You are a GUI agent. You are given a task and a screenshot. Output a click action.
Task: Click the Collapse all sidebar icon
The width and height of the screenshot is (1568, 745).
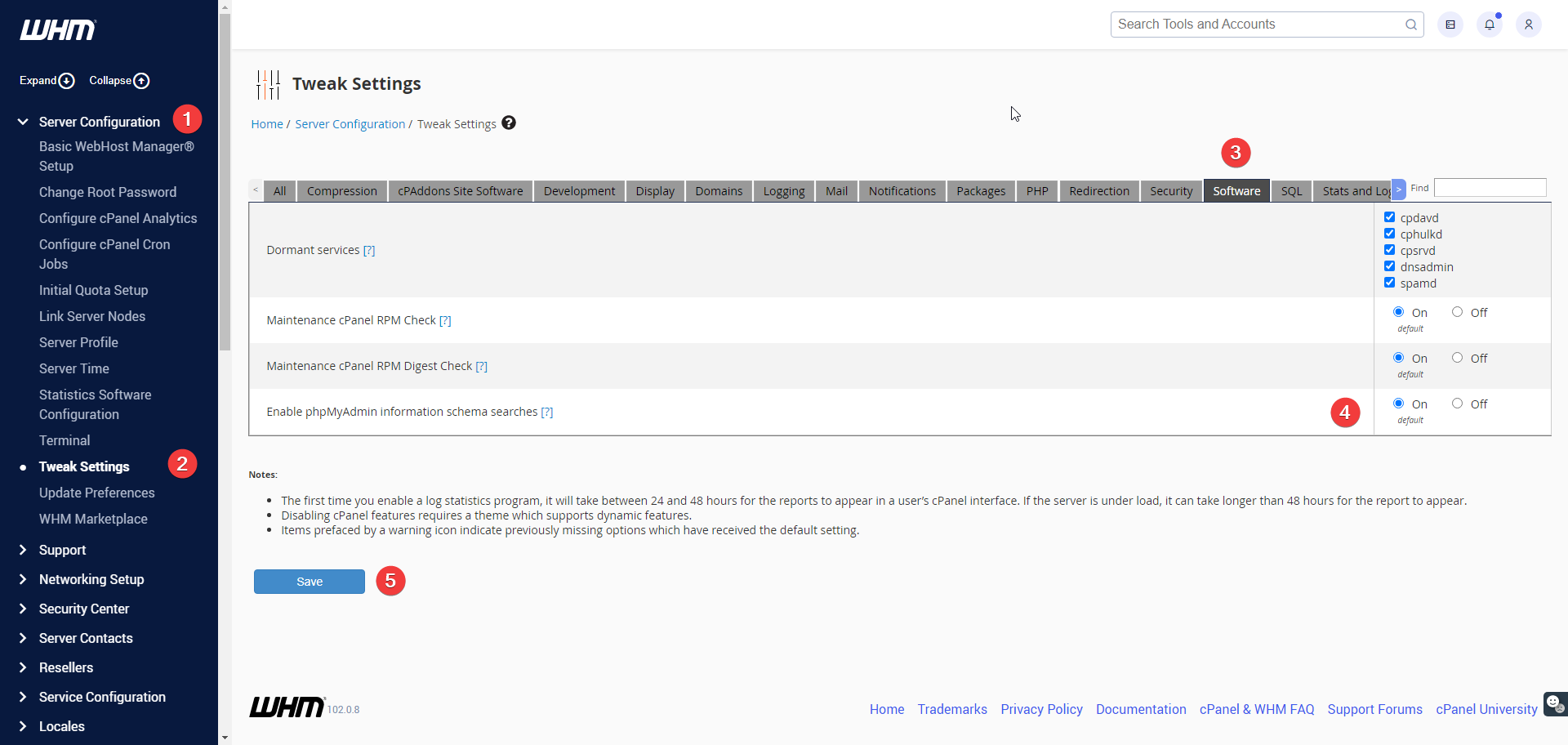click(x=141, y=81)
